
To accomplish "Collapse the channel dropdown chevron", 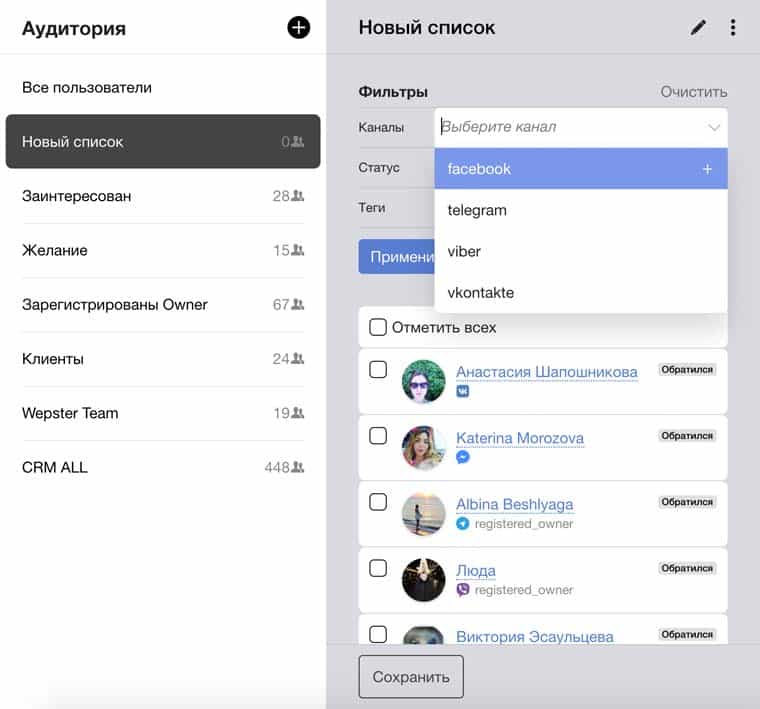I will click(x=714, y=128).
